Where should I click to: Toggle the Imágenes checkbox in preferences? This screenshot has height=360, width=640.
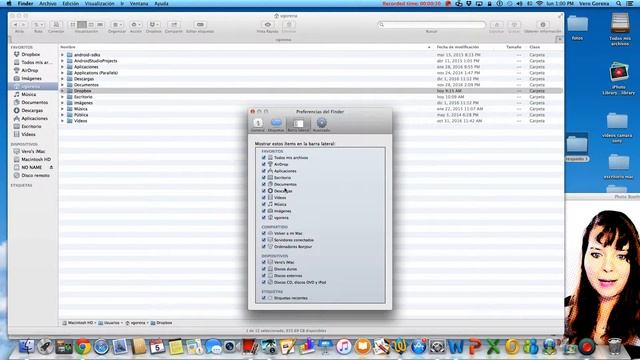coord(264,211)
